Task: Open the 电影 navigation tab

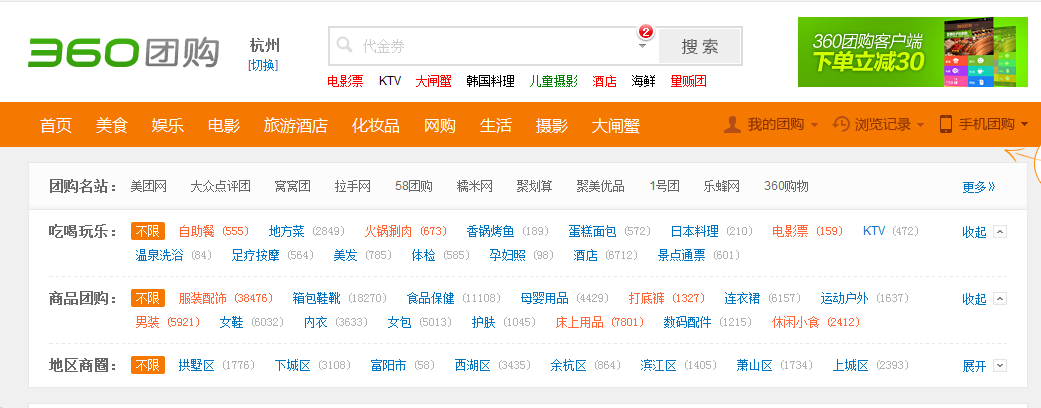Action: pyautogui.click(x=224, y=125)
